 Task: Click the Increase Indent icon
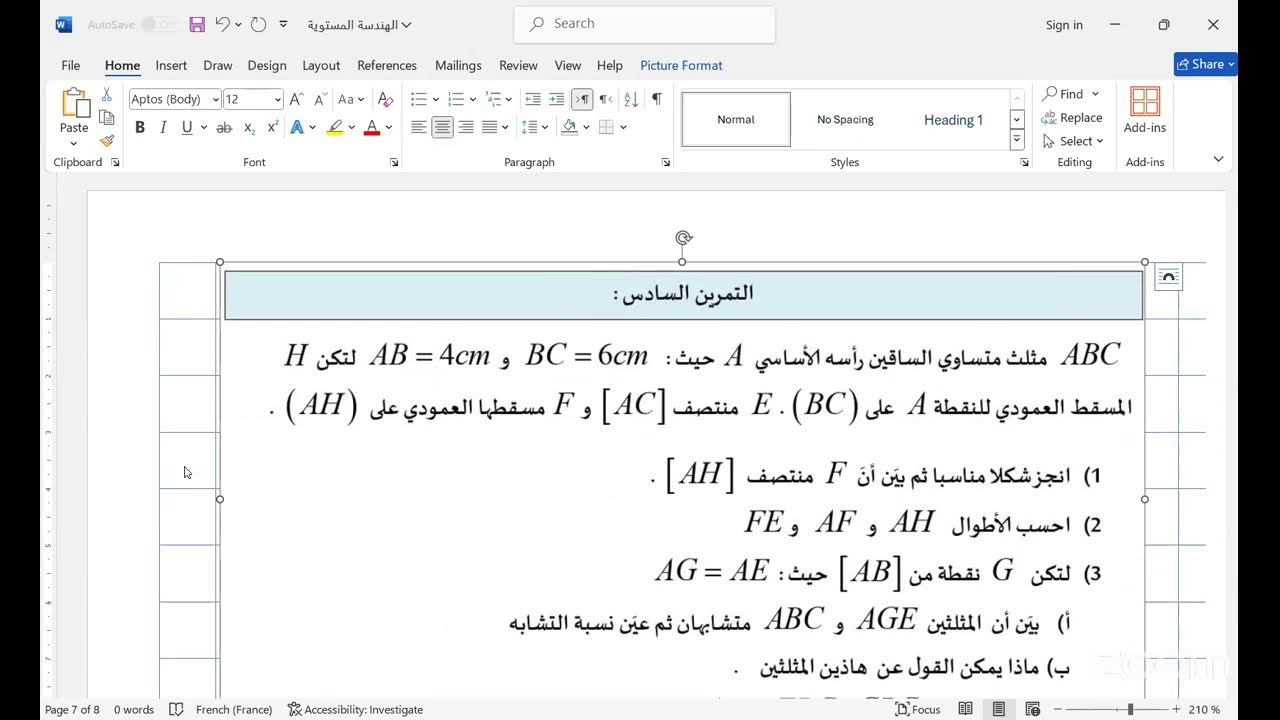point(557,99)
